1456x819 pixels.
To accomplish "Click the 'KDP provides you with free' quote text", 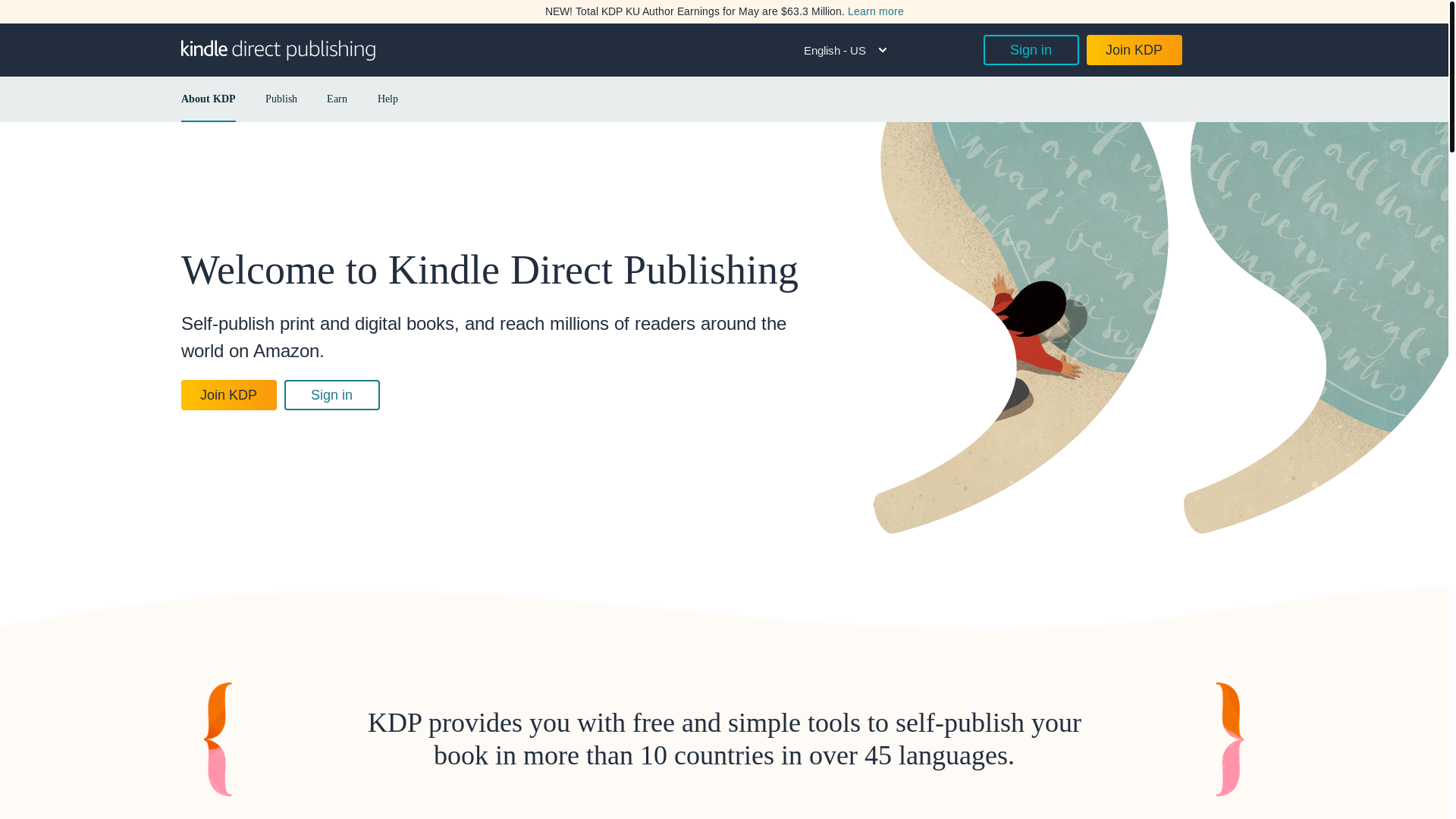I will pos(724,739).
